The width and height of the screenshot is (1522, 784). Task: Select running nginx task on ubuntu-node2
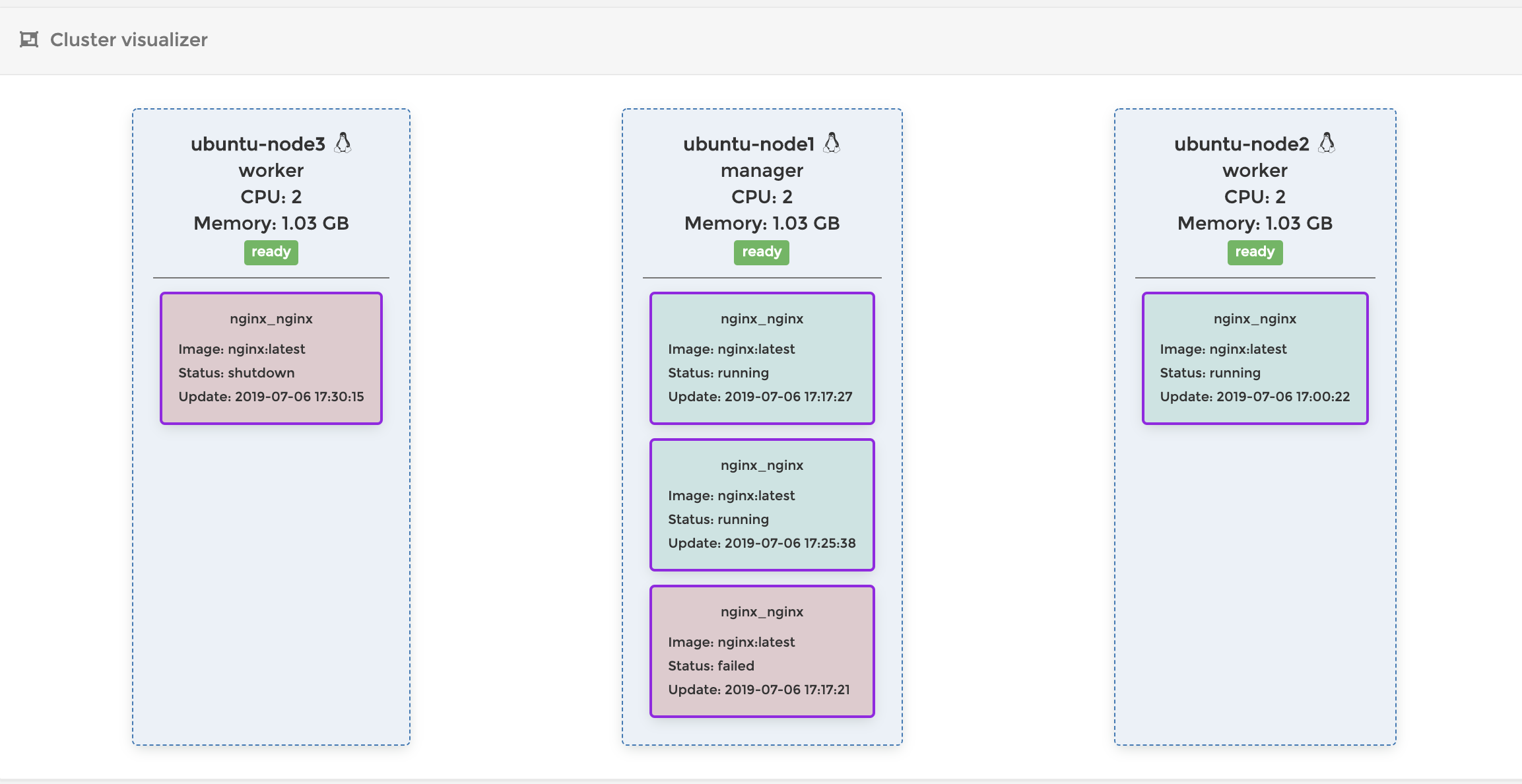click(x=1254, y=358)
